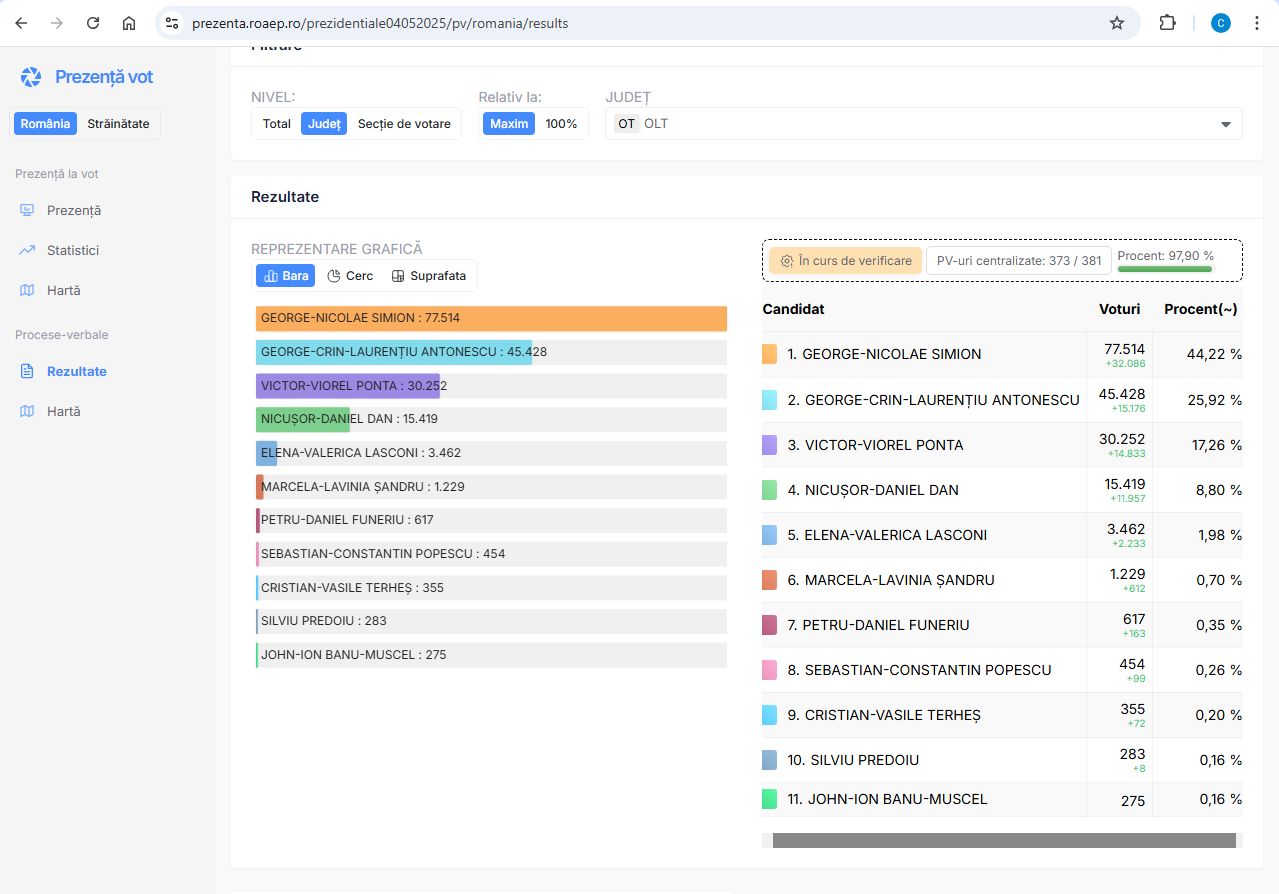Viewport: 1279px width, 894px height.
Task: Show results as Bara chart
Action: [285, 276]
